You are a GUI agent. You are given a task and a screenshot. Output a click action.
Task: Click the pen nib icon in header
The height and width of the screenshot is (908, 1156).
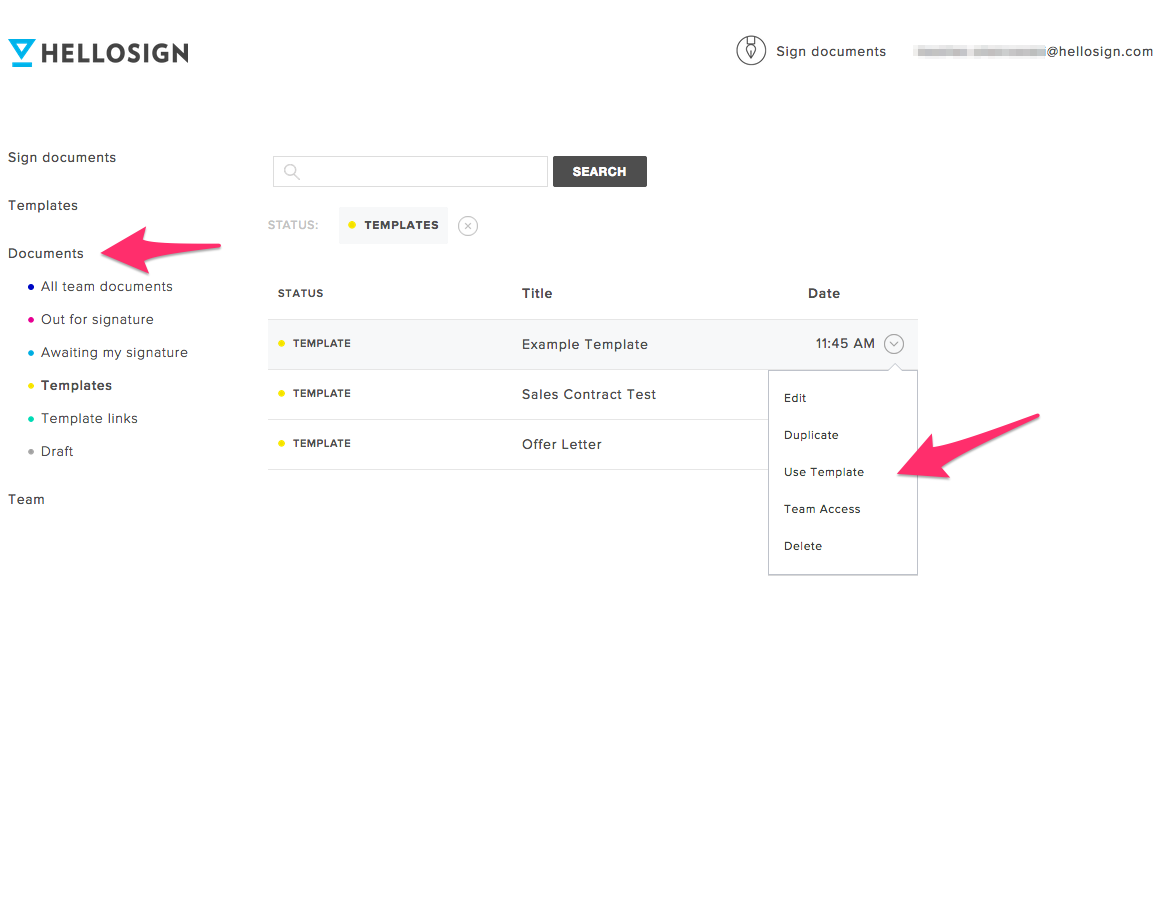tap(751, 50)
